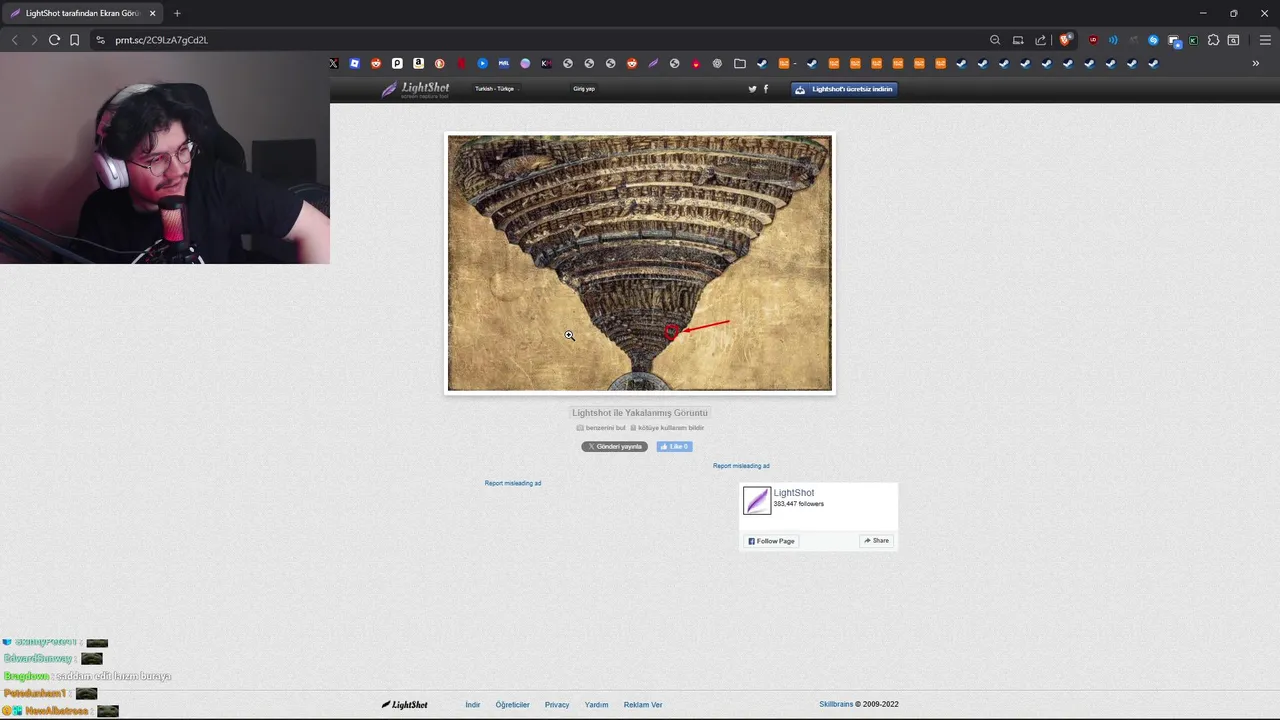
Task: Open the uBlock Origin extension
Action: 1093,40
